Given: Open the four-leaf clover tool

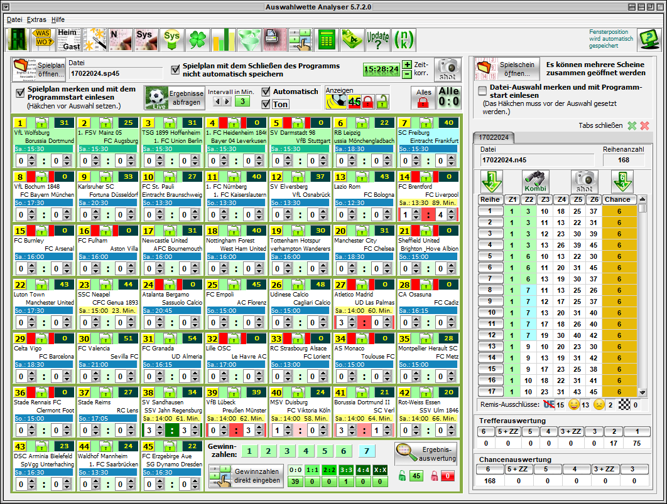Looking at the screenshot, I should click(x=197, y=40).
